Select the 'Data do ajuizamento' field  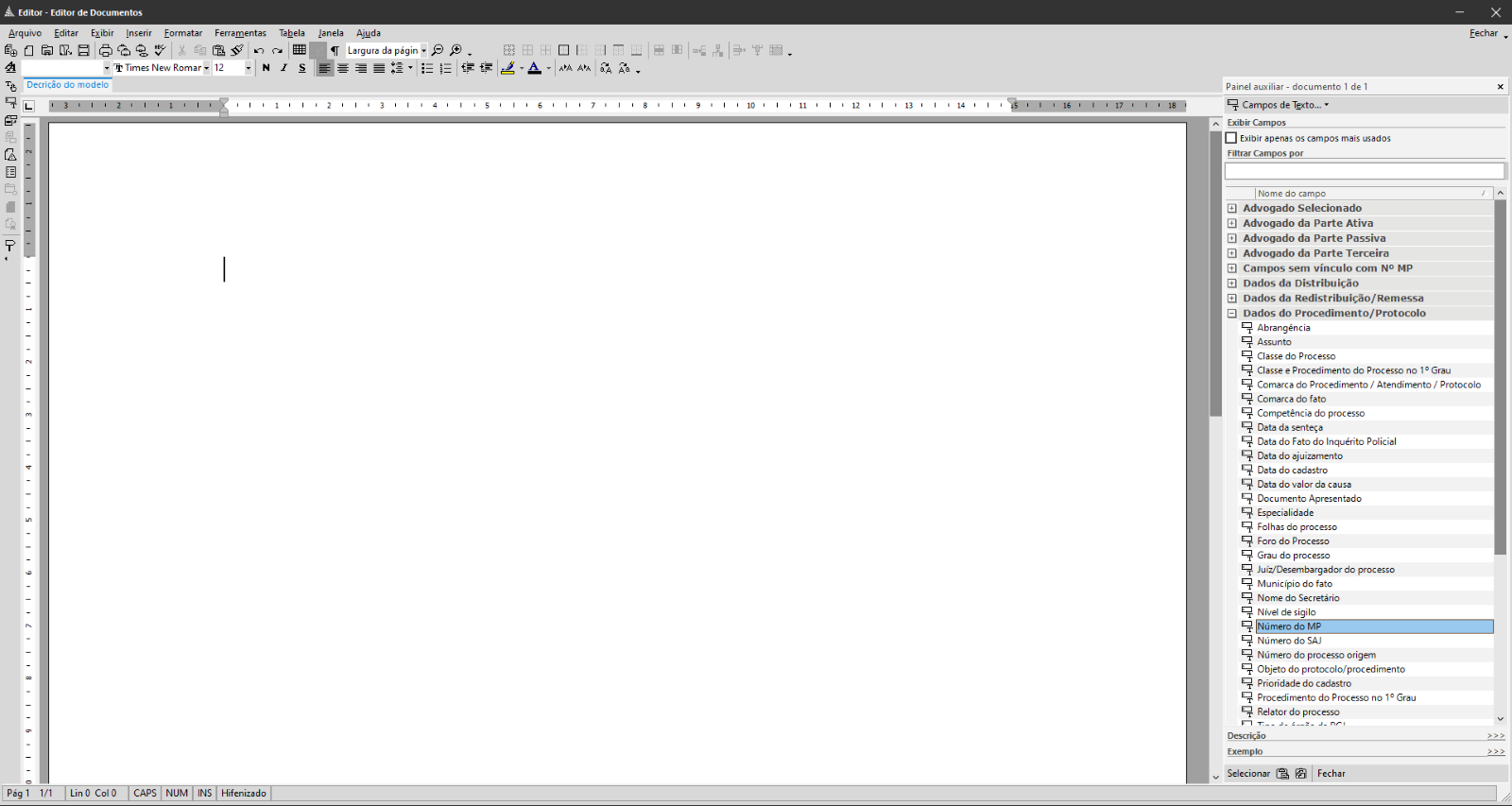click(x=1299, y=455)
